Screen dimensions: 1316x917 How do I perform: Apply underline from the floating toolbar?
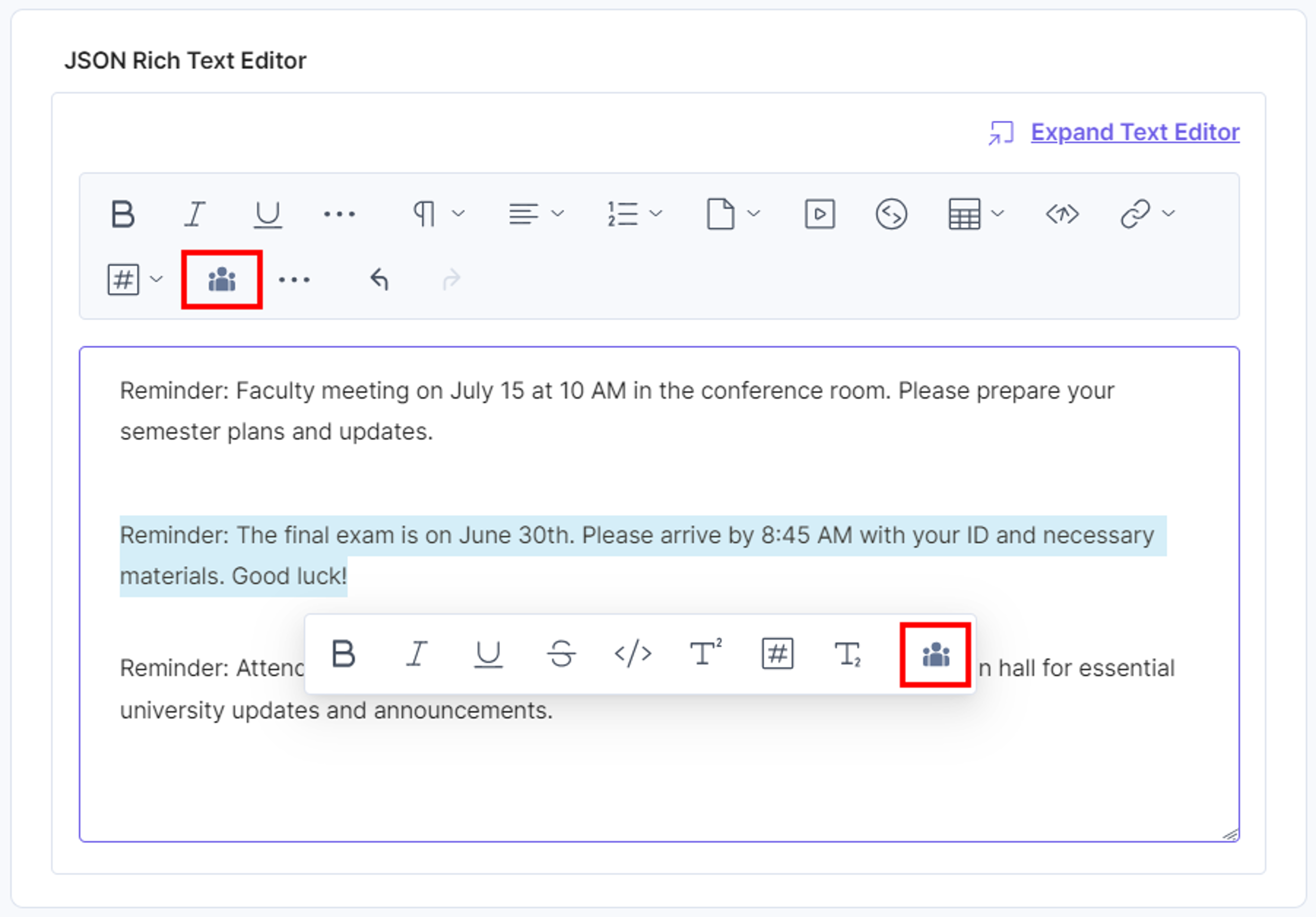[x=488, y=654]
